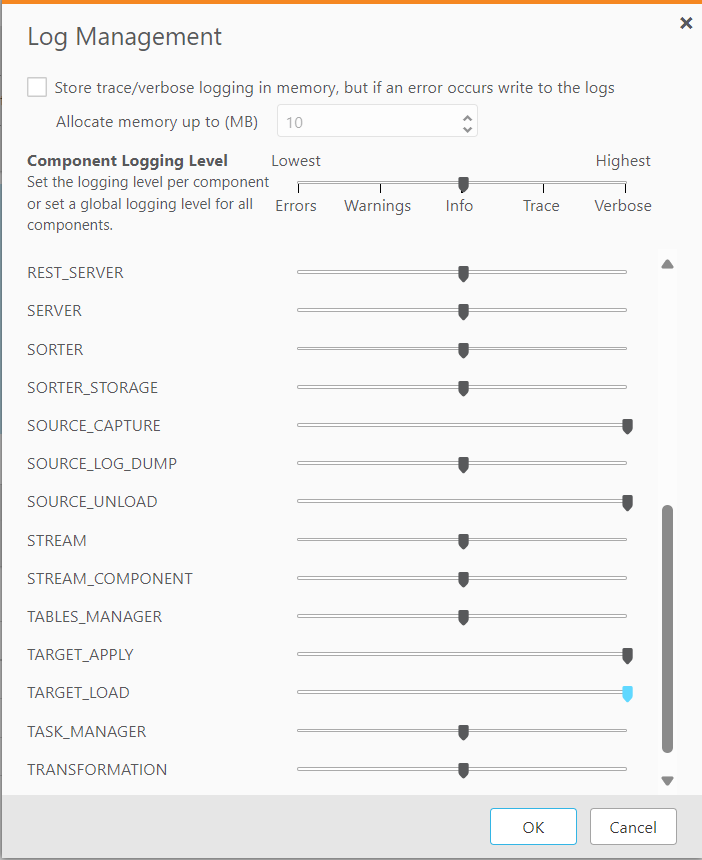Click the TASK_MANAGER logging slider handle
The width and height of the screenshot is (702, 860).
tap(463, 732)
